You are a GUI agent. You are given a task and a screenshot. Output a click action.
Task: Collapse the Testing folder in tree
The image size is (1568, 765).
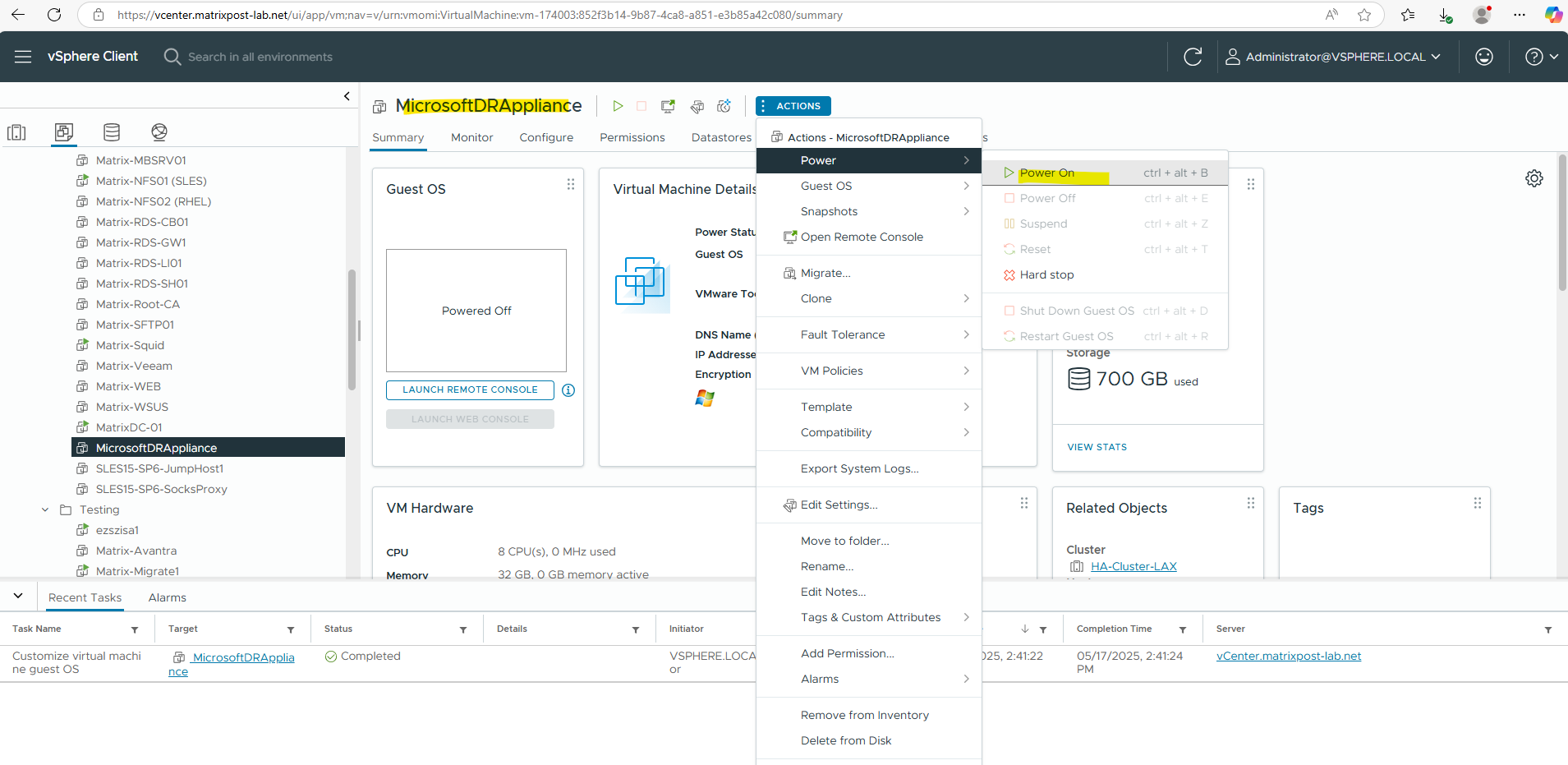45,509
